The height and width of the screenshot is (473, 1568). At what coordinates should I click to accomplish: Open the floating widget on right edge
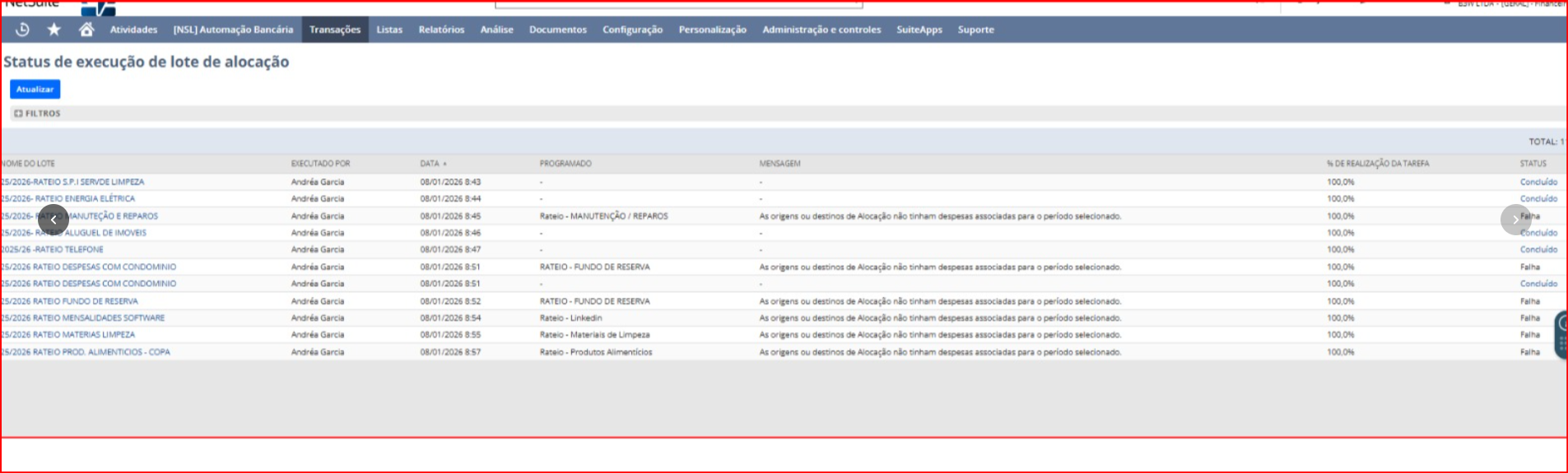[x=1561, y=334]
